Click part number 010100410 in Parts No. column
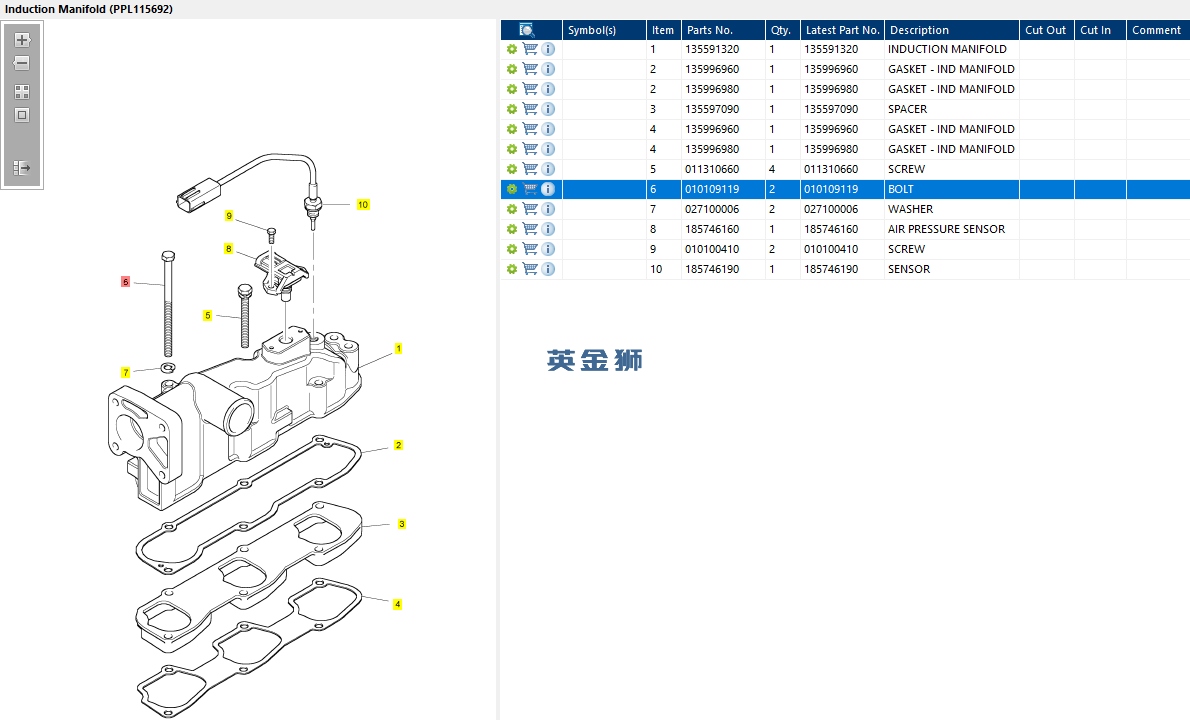Image resolution: width=1190 pixels, height=720 pixels. click(712, 249)
